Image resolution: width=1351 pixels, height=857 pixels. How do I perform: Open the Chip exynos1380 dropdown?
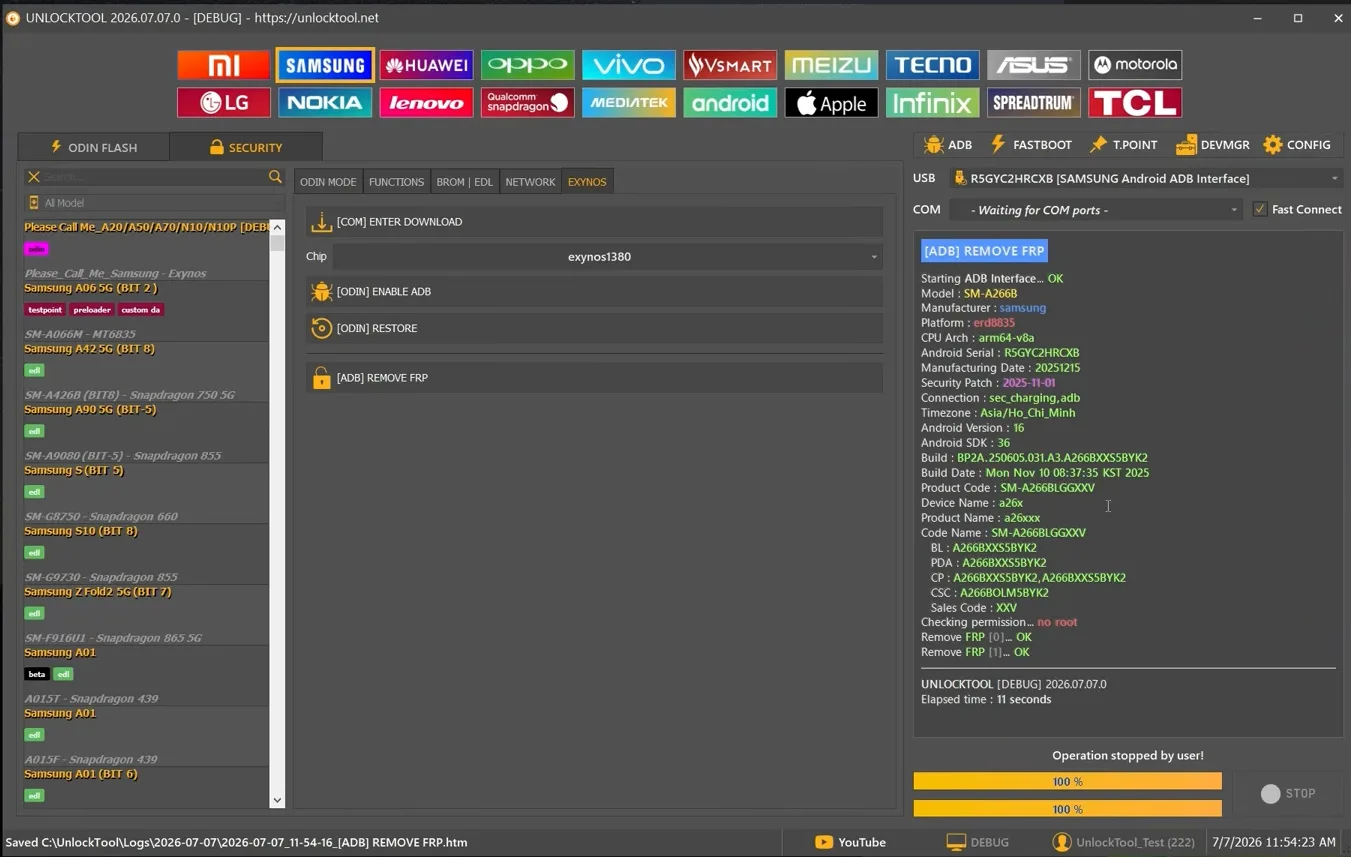click(608, 257)
